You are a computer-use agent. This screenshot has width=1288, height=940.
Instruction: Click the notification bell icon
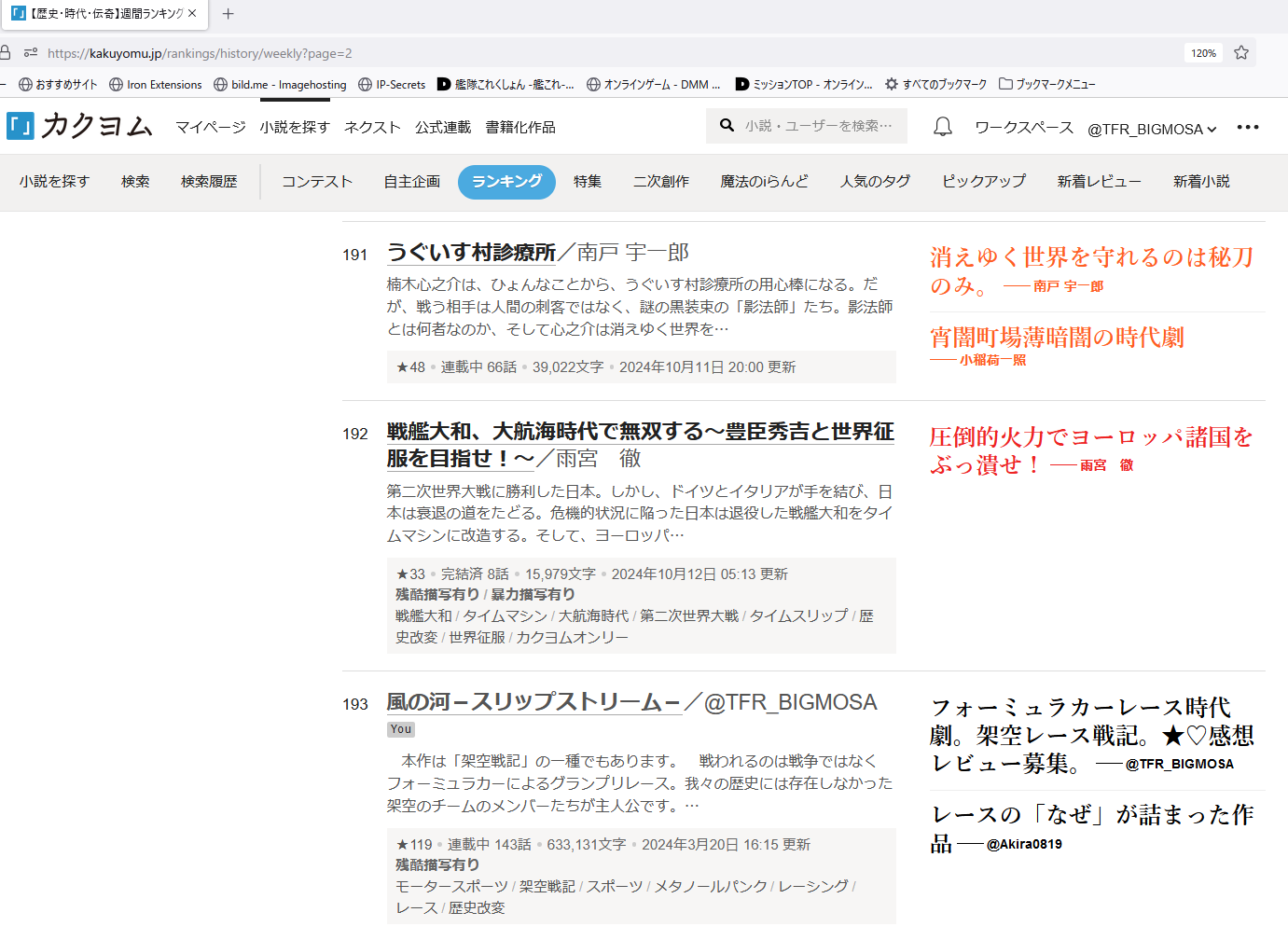pos(943,127)
